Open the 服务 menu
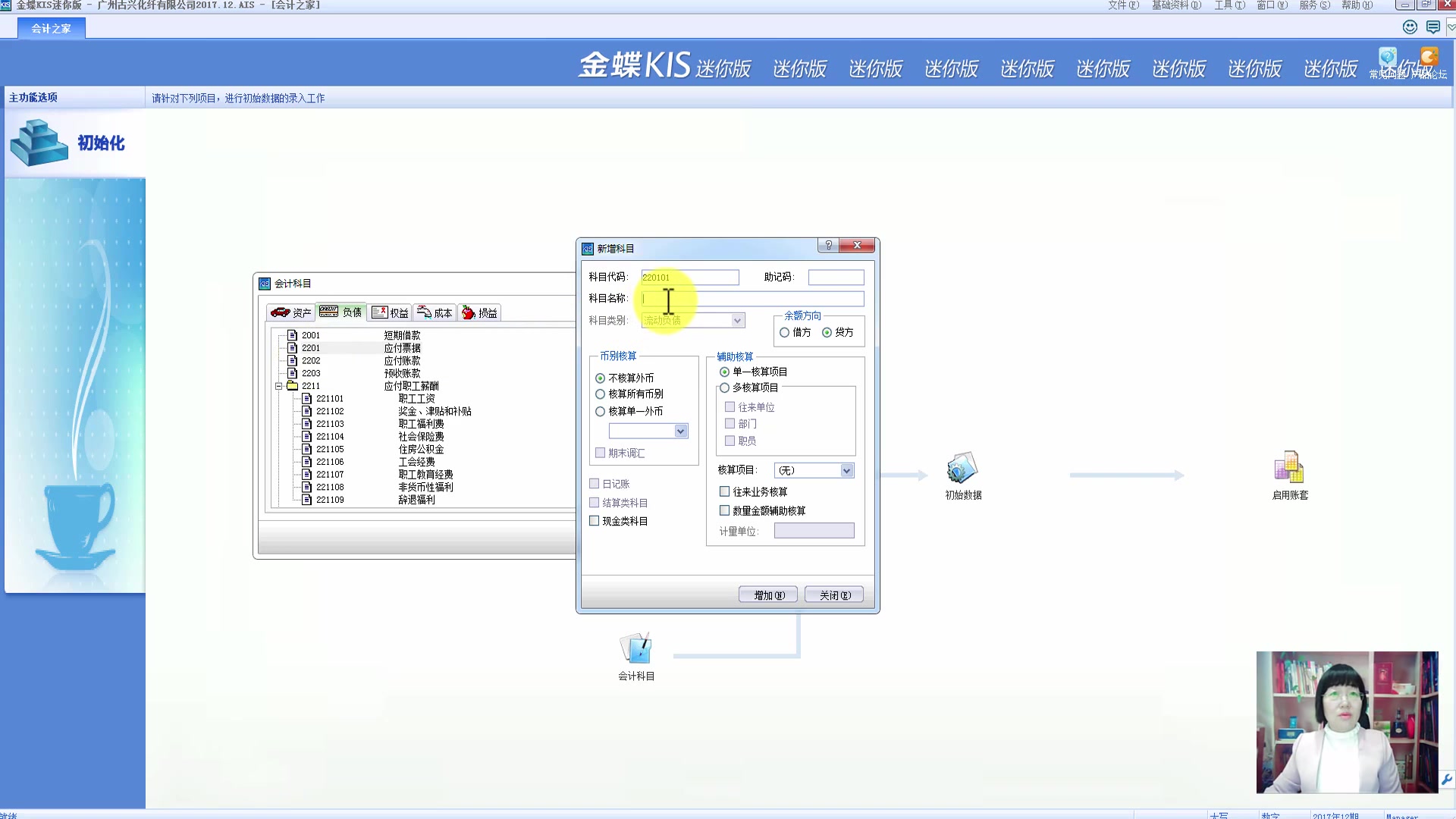This screenshot has width=1456, height=819. click(1314, 5)
